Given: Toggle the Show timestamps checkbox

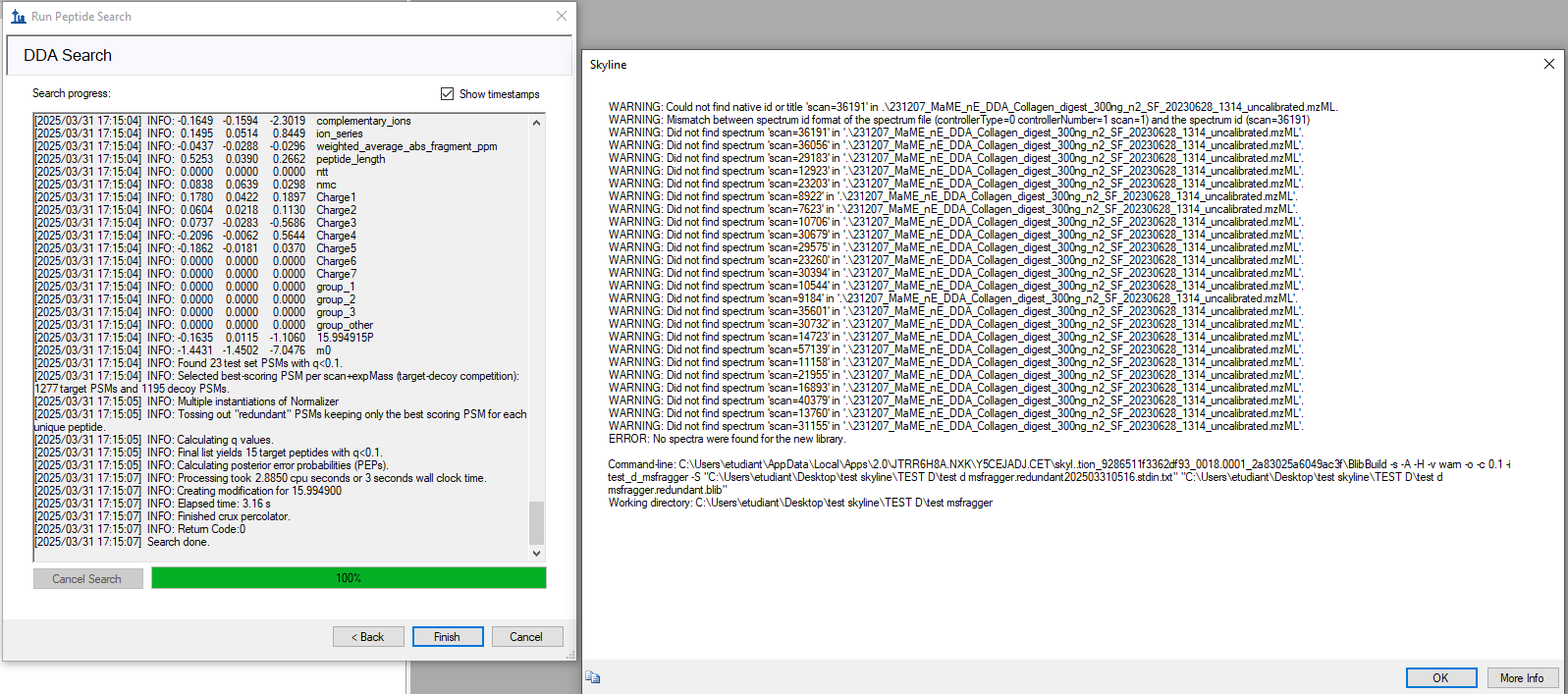Looking at the screenshot, I should (448, 94).
